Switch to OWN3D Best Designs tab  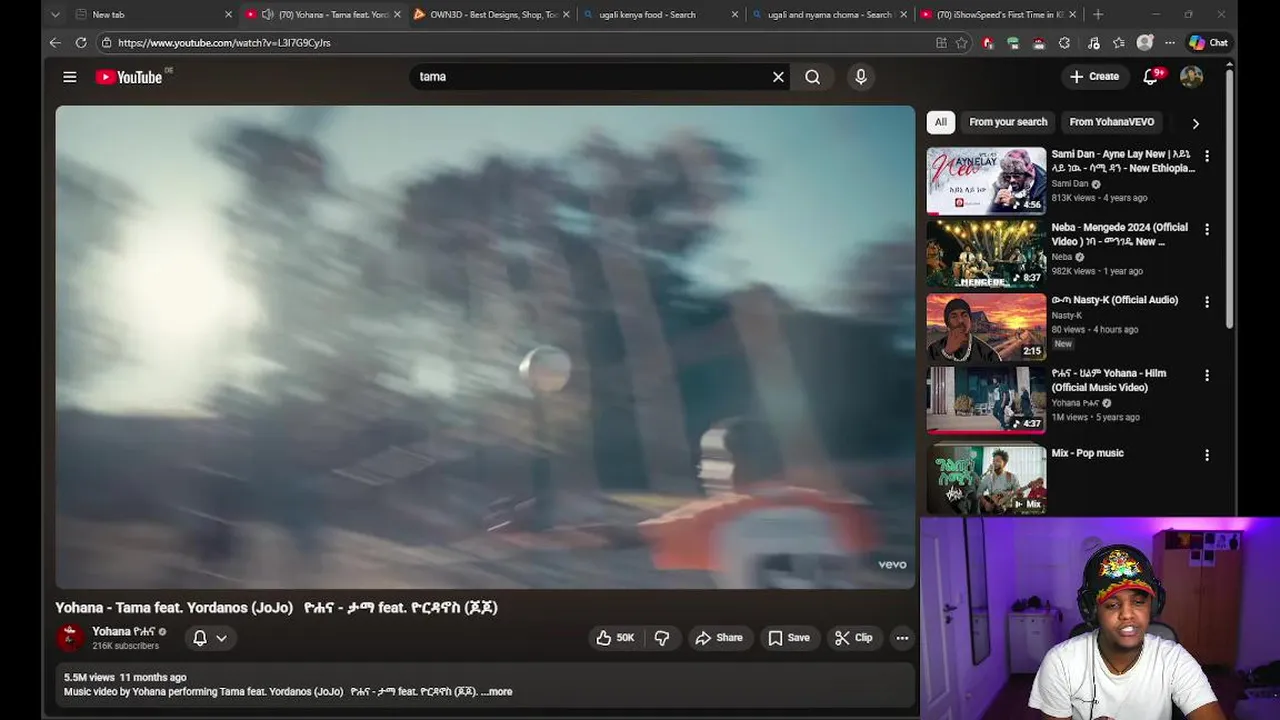(492, 14)
